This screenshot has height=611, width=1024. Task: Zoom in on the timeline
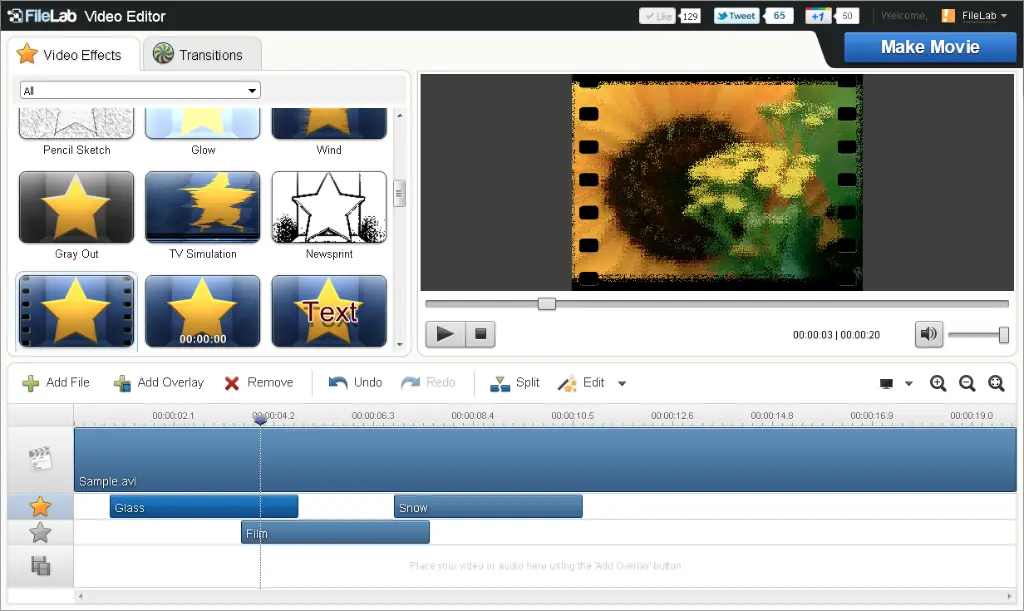938,383
